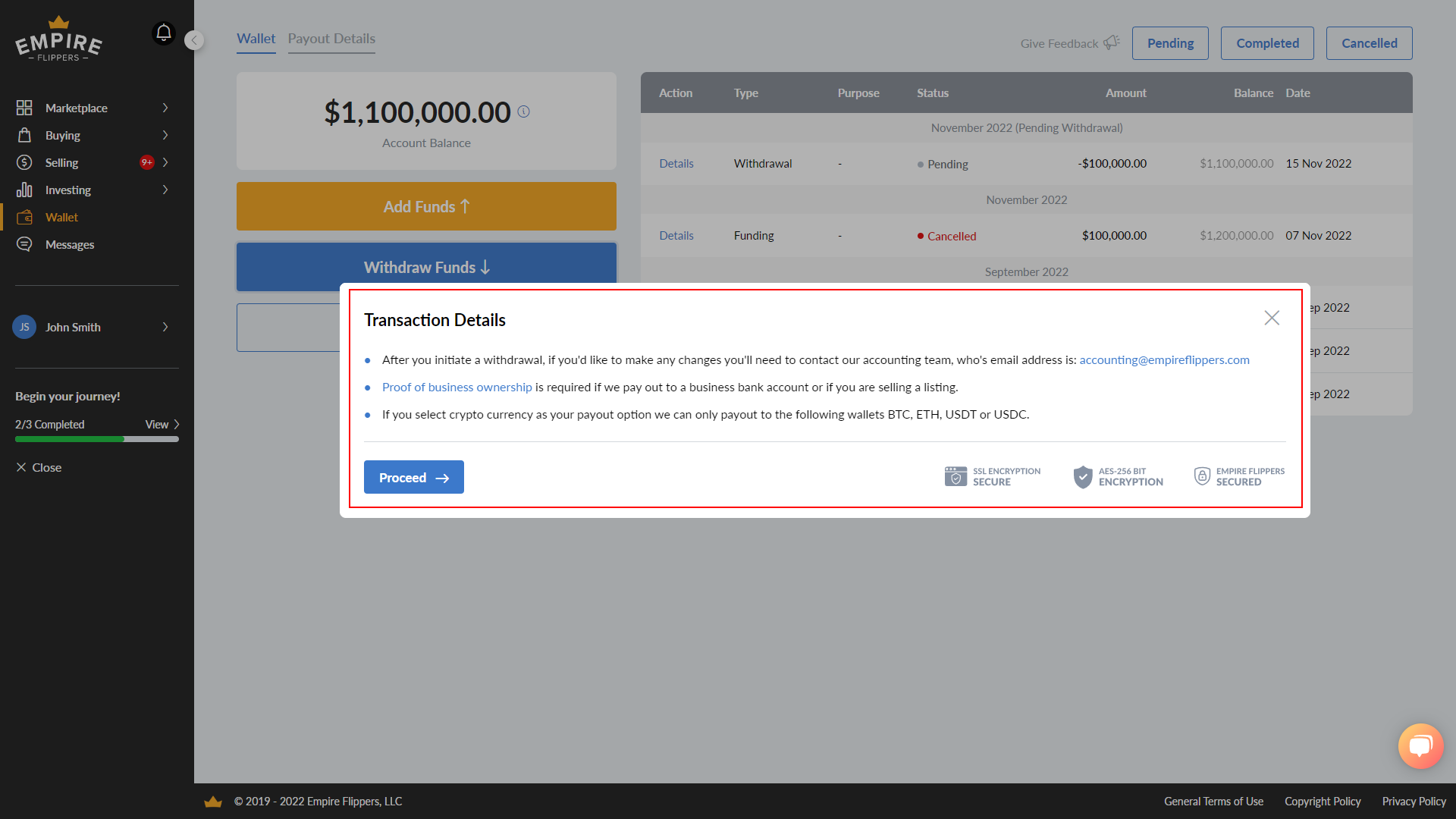
Task: Open Proof of business ownership link
Action: (457, 387)
